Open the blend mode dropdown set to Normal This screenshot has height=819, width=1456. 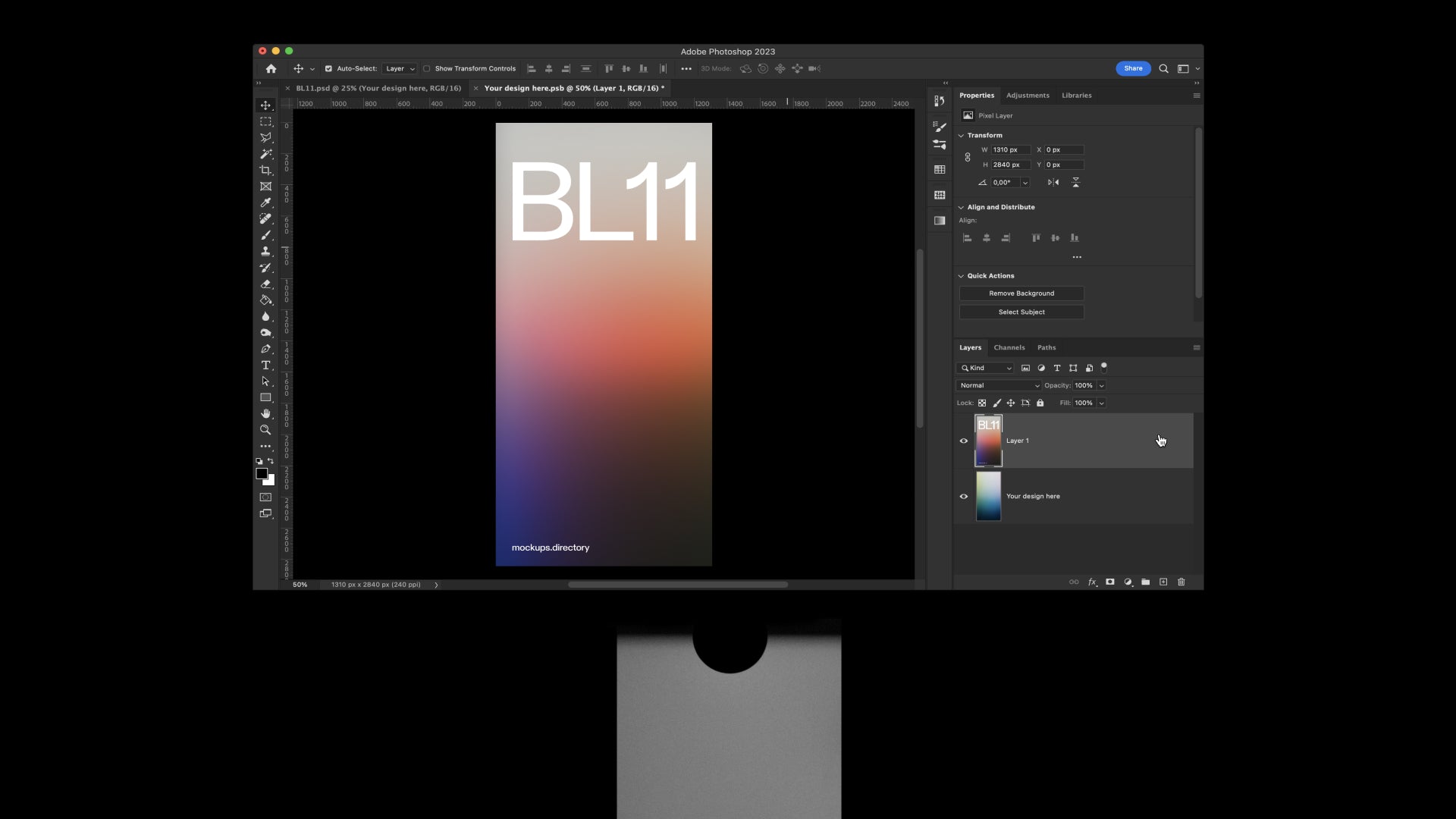click(x=998, y=385)
